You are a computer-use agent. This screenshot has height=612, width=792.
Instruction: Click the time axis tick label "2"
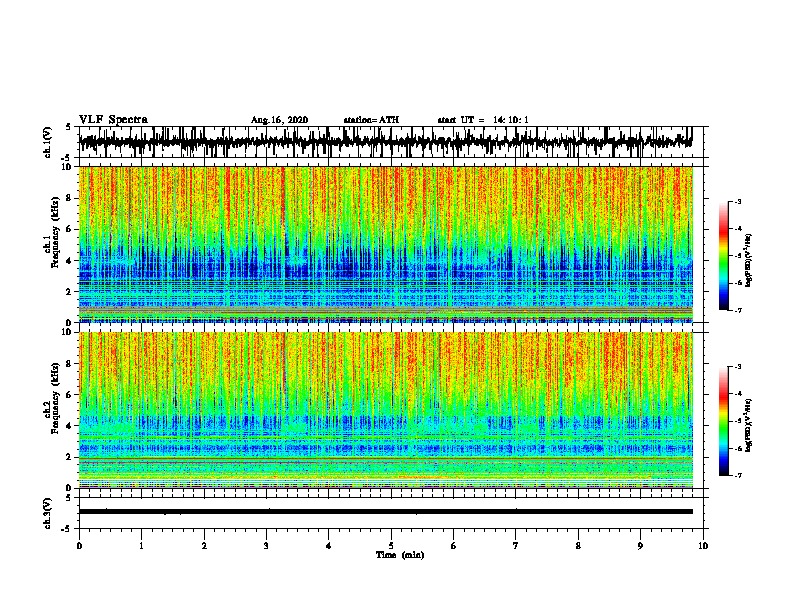(204, 546)
